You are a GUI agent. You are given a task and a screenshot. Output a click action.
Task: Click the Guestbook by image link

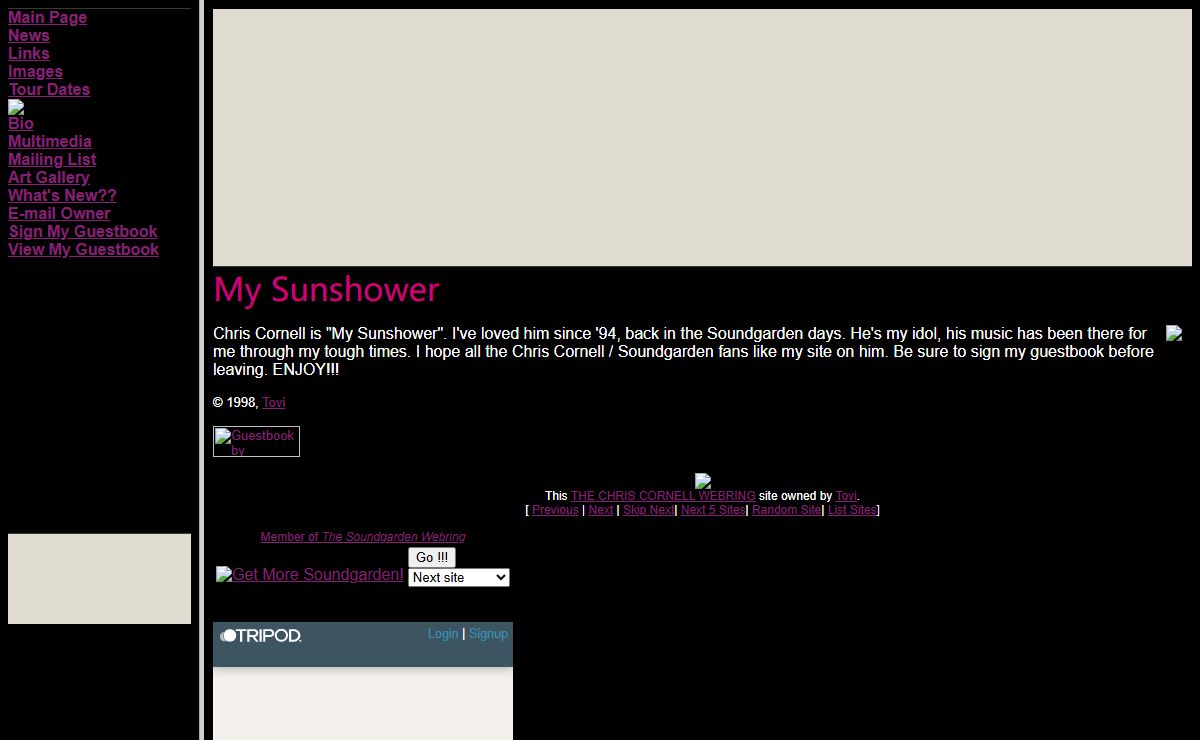[256, 442]
